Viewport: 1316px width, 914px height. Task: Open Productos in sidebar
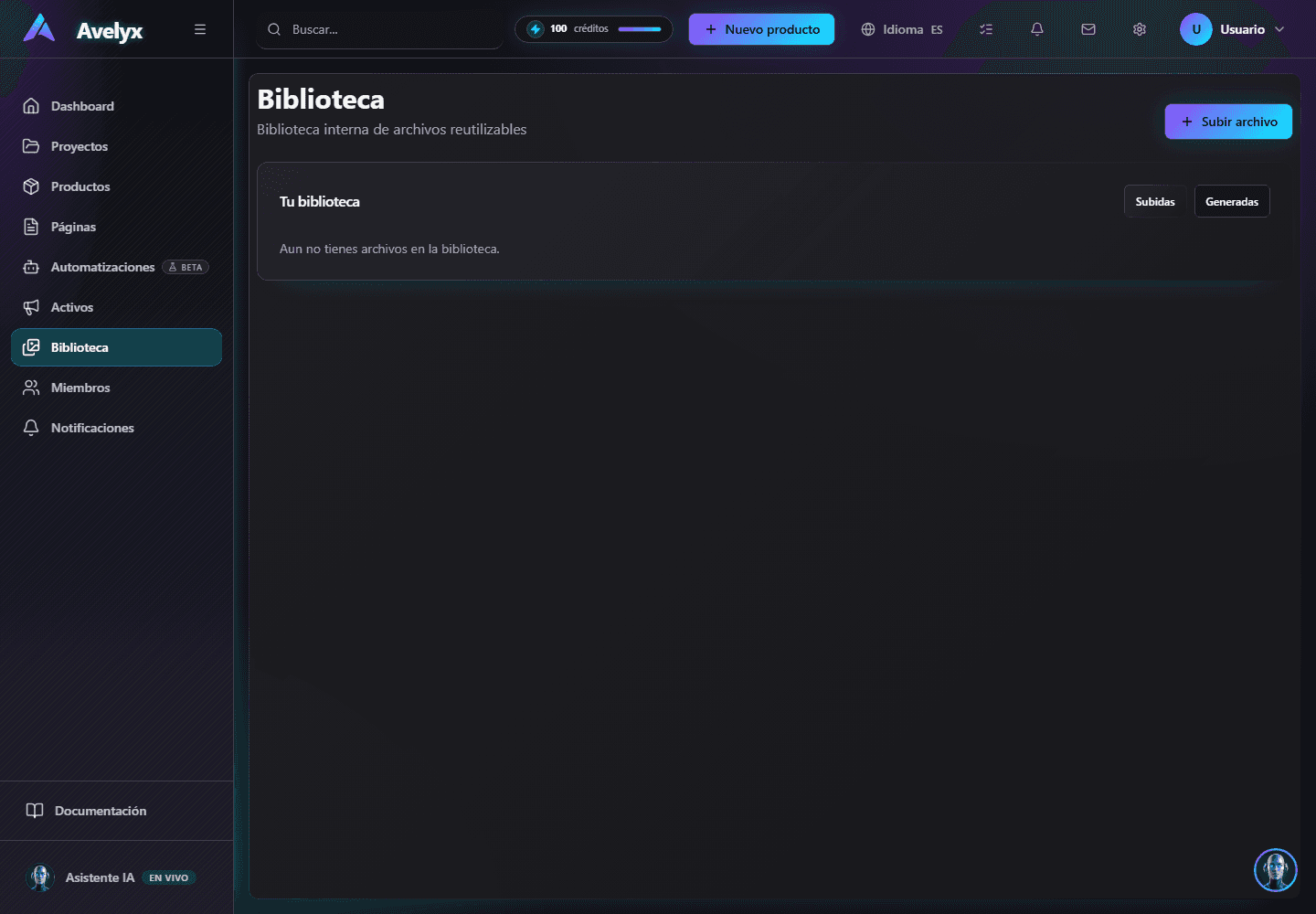click(x=116, y=186)
